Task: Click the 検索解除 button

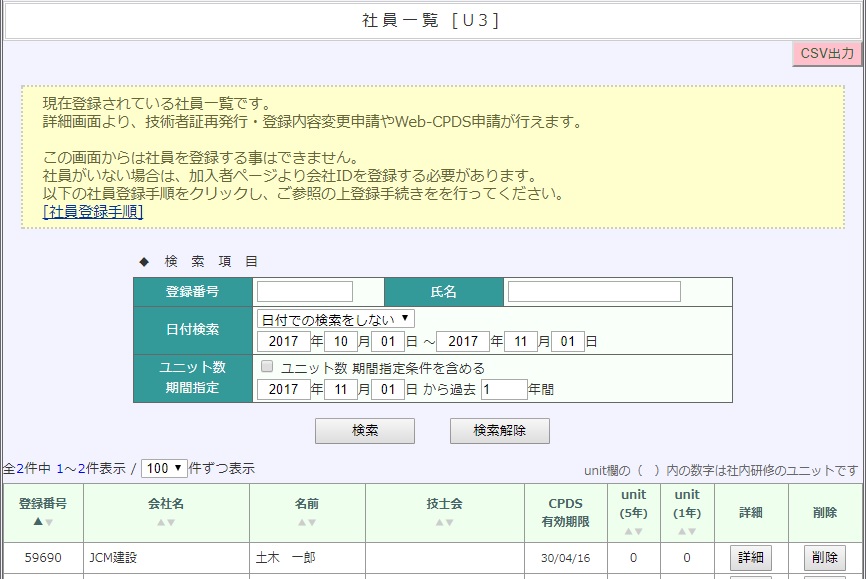Action: (x=500, y=431)
